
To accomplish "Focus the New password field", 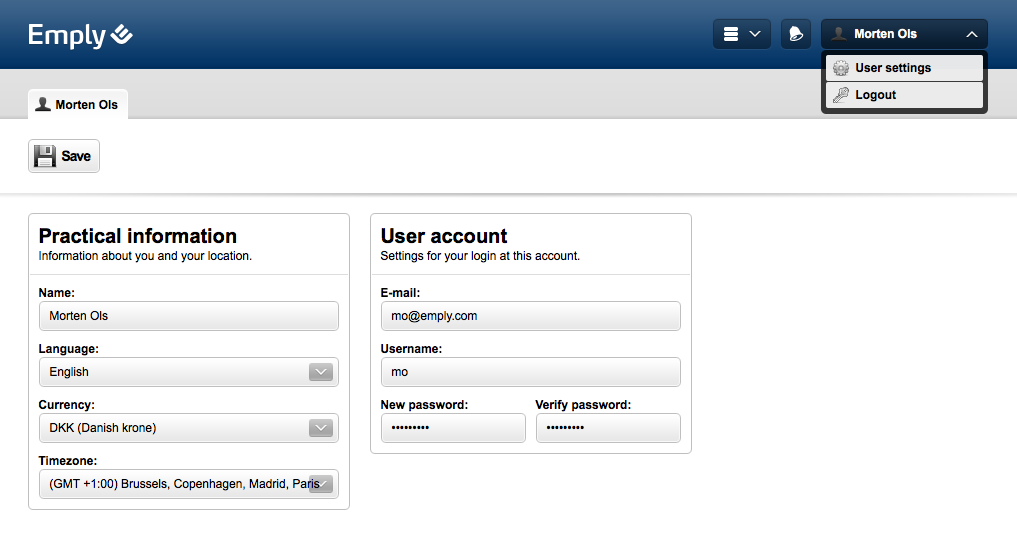I will pos(453,428).
